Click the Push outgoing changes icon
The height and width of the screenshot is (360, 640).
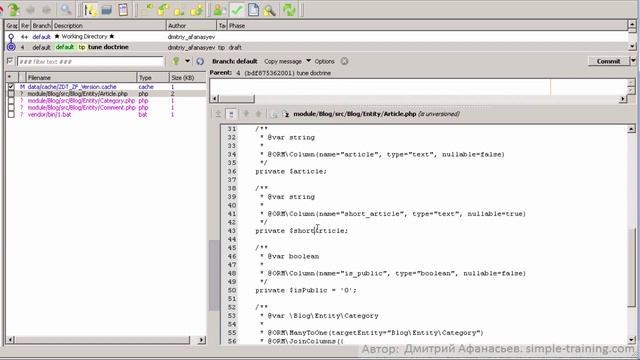click(196, 9)
